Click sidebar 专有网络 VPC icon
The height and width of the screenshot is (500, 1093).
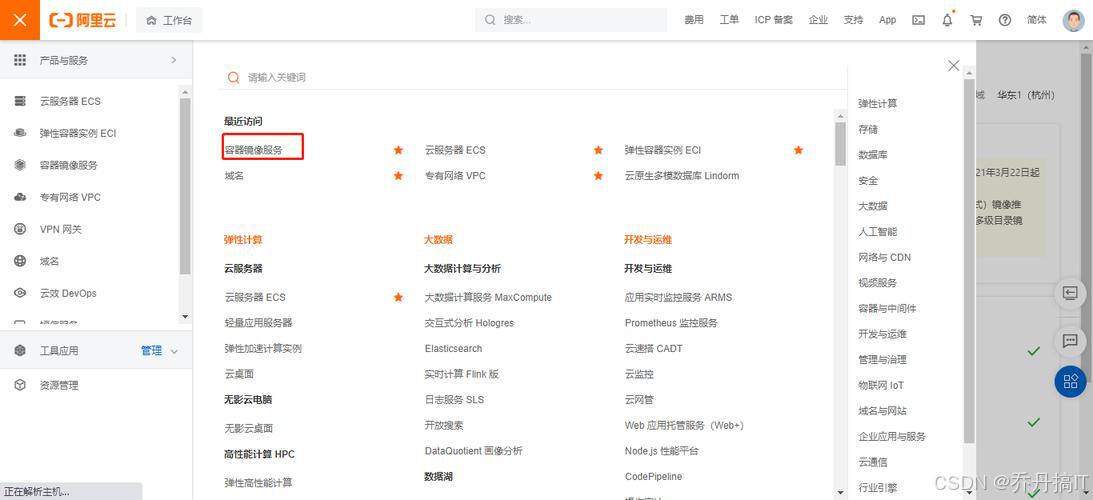point(20,197)
